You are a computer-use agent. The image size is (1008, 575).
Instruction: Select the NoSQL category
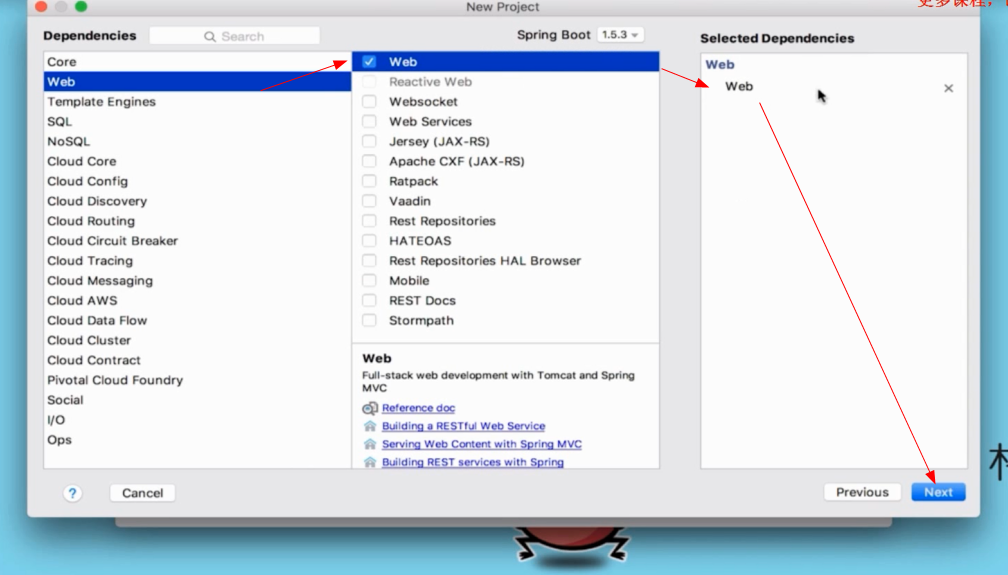tap(197, 141)
